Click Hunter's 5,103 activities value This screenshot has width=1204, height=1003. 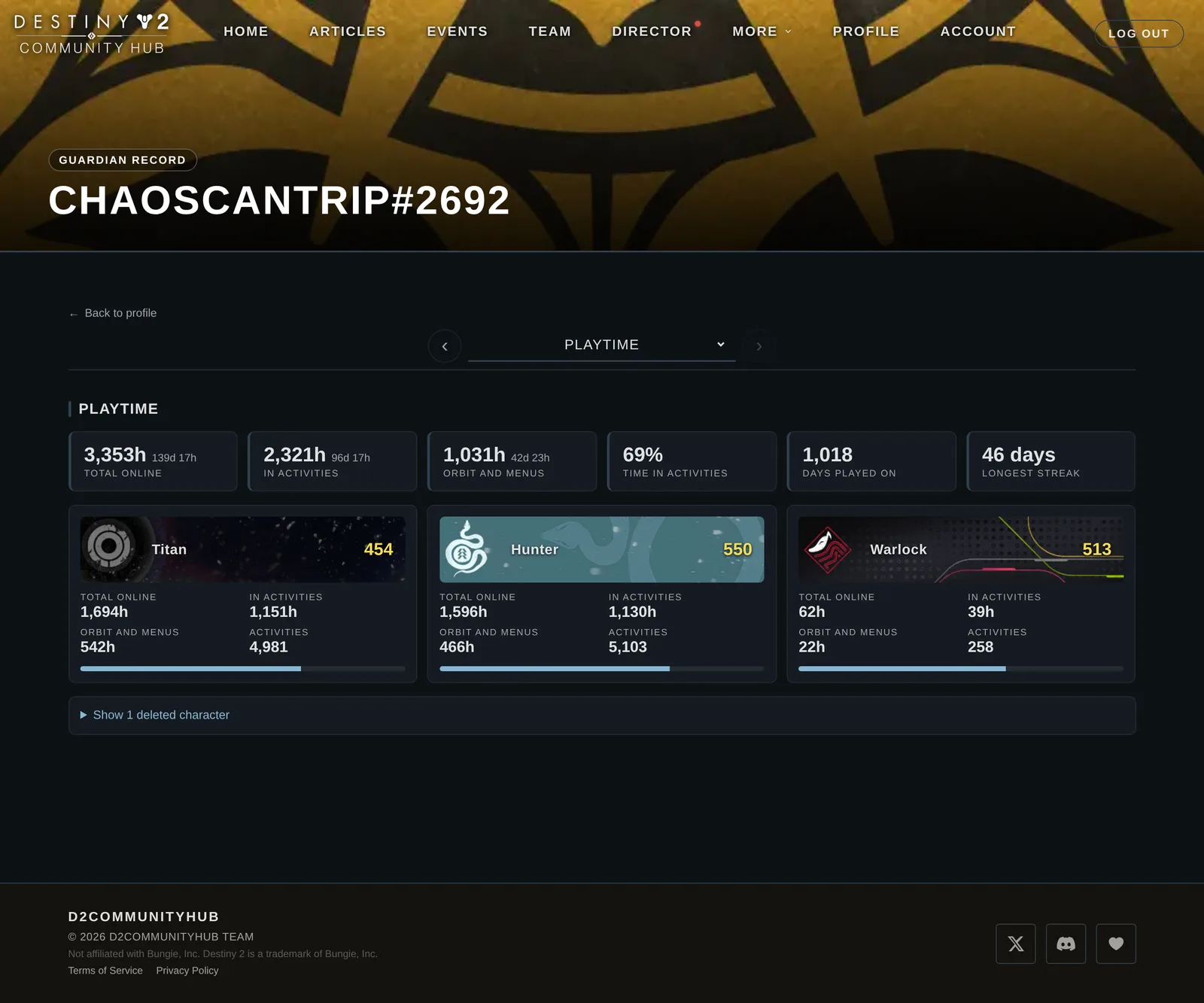click(628, 647)
